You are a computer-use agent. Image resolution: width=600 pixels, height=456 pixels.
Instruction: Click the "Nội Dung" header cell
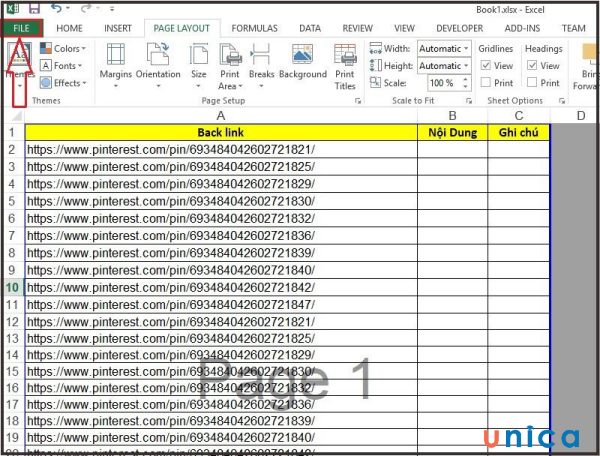452,132
